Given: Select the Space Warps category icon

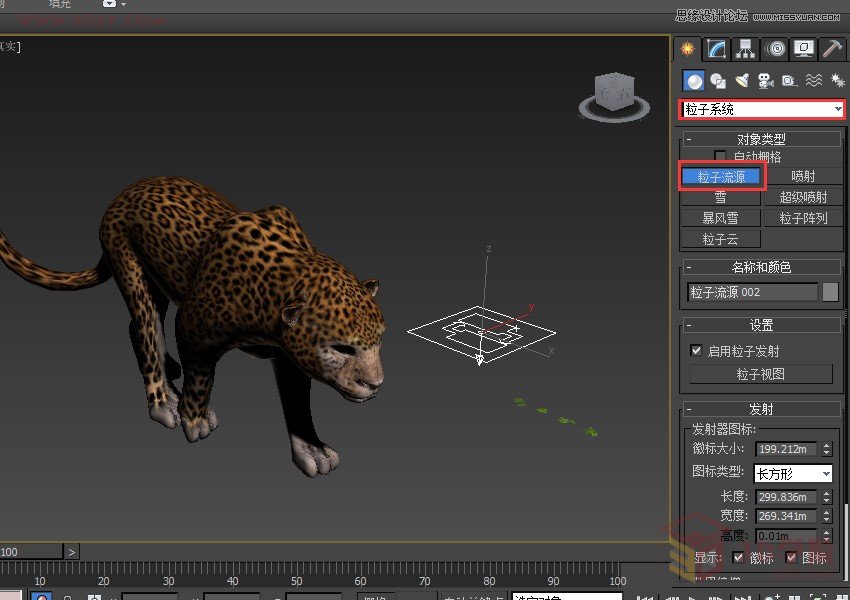Looking at the screenshot, I should [814, 81].
